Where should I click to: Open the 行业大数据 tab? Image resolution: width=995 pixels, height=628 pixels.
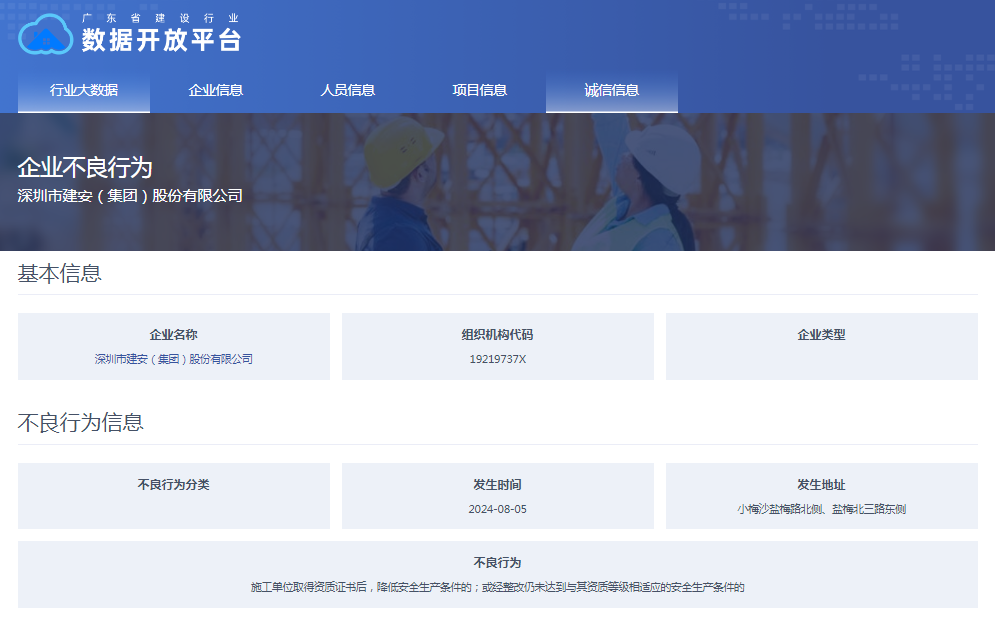tap(84, 90)
